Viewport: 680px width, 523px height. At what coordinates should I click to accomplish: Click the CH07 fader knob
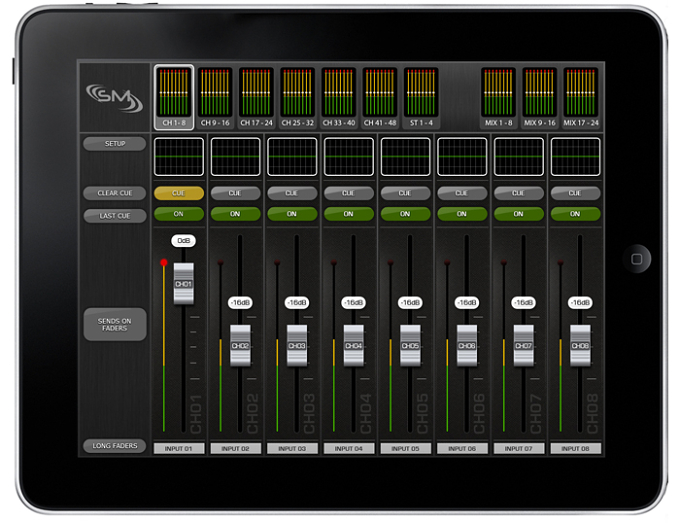(523, 346)
